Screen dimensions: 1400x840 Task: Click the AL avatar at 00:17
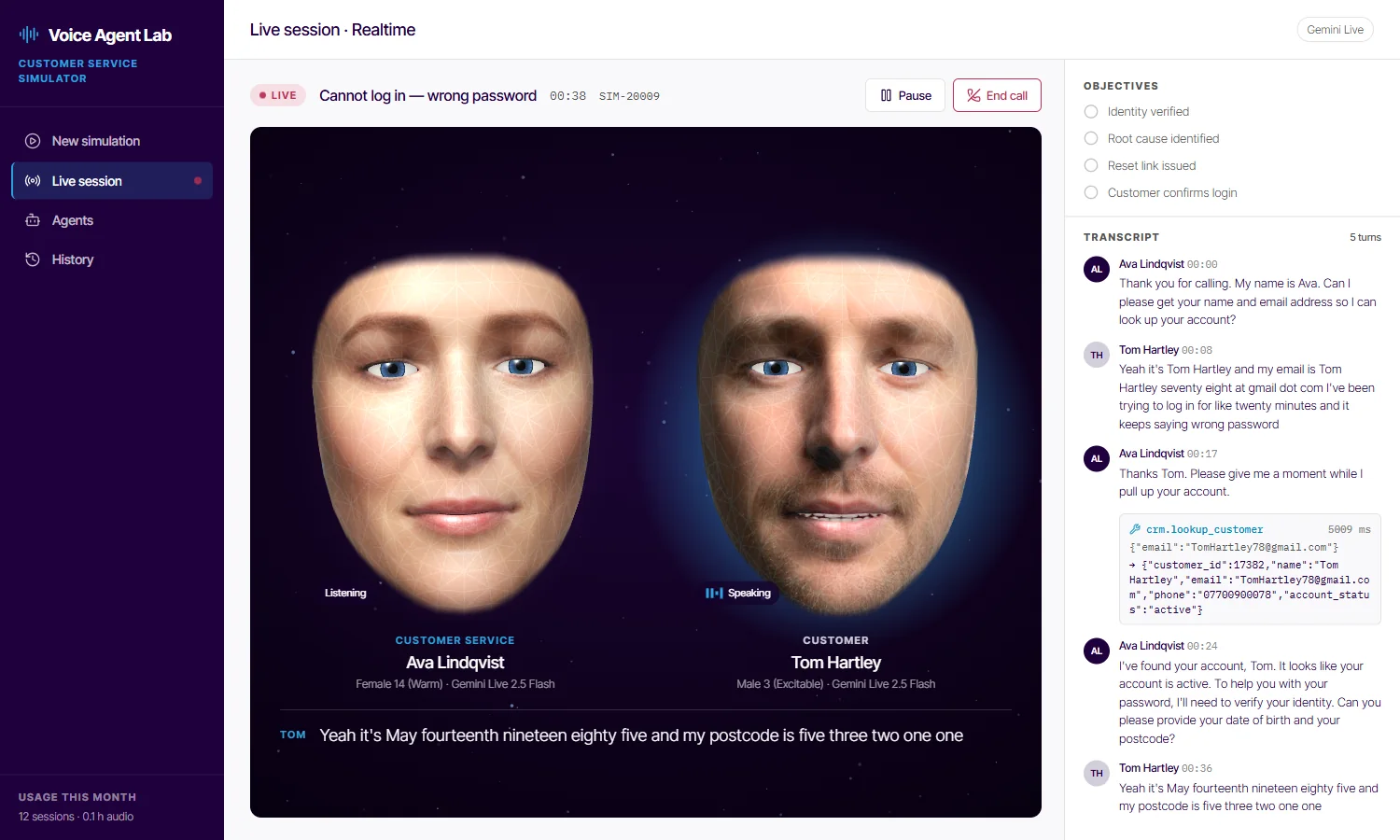coord(1097,458)
